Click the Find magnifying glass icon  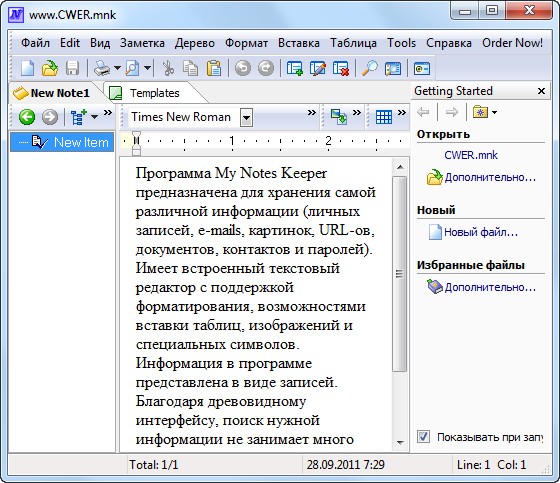tap(370, 68)
